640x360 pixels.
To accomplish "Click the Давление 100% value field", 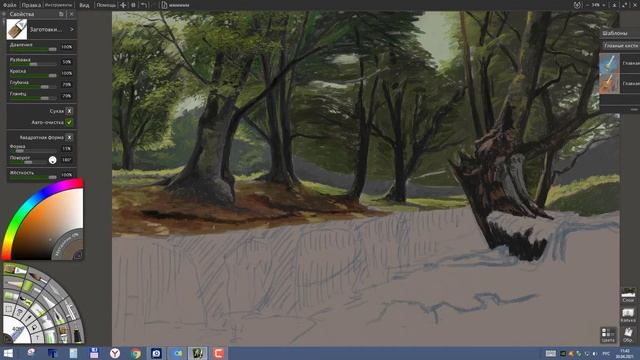I will pos(67,47).
